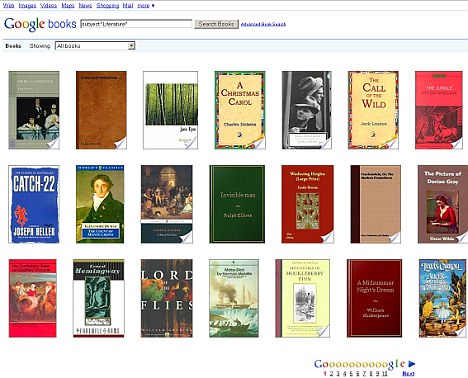Open the red The Jungle book cover

coord(439,110)
